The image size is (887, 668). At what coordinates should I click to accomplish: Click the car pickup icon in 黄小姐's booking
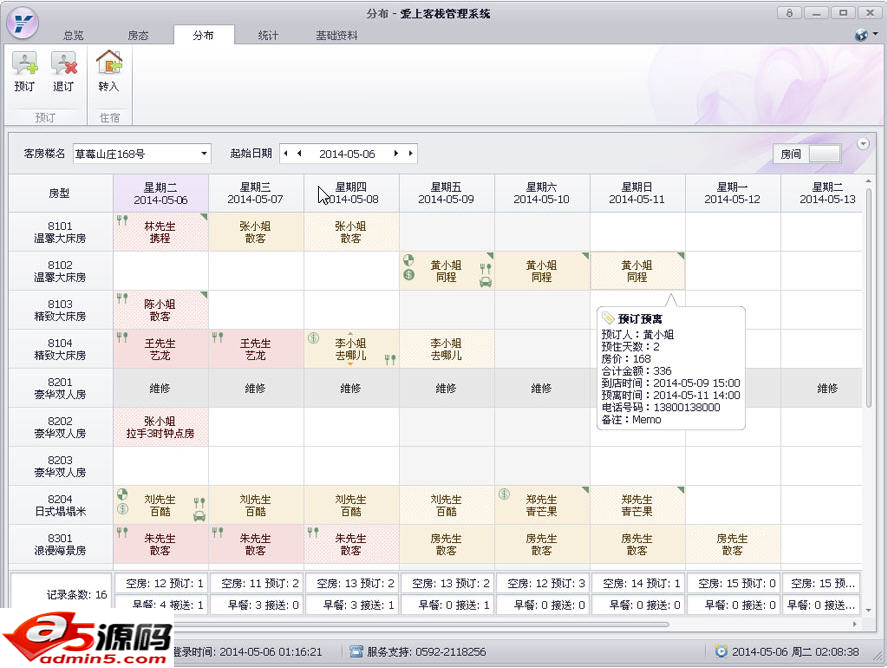[x=486, y=283]
